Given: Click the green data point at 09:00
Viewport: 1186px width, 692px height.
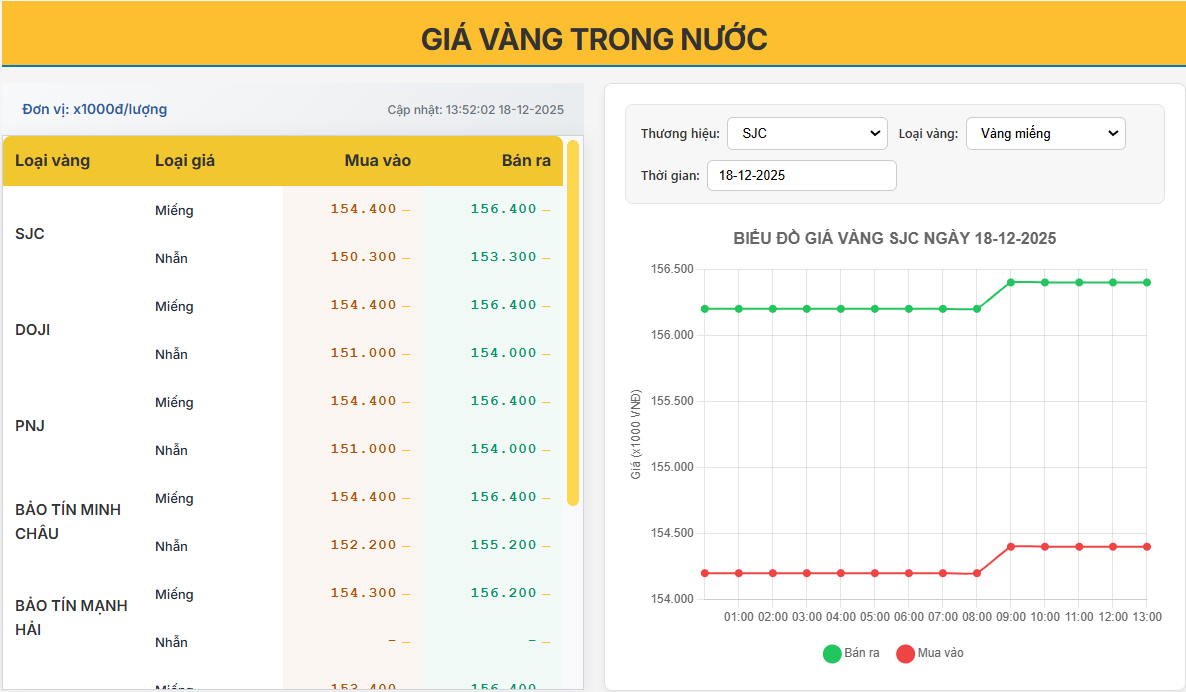Looking at the screenshot, I should (x=1010, y=282).
